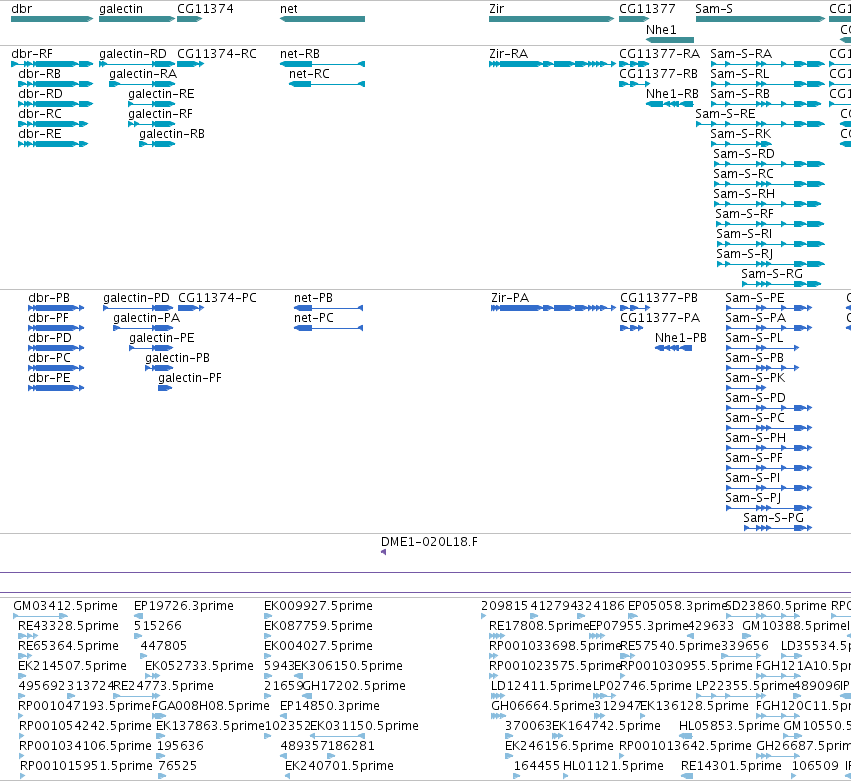Select CG11377-PB protein feature

point(635,308)
